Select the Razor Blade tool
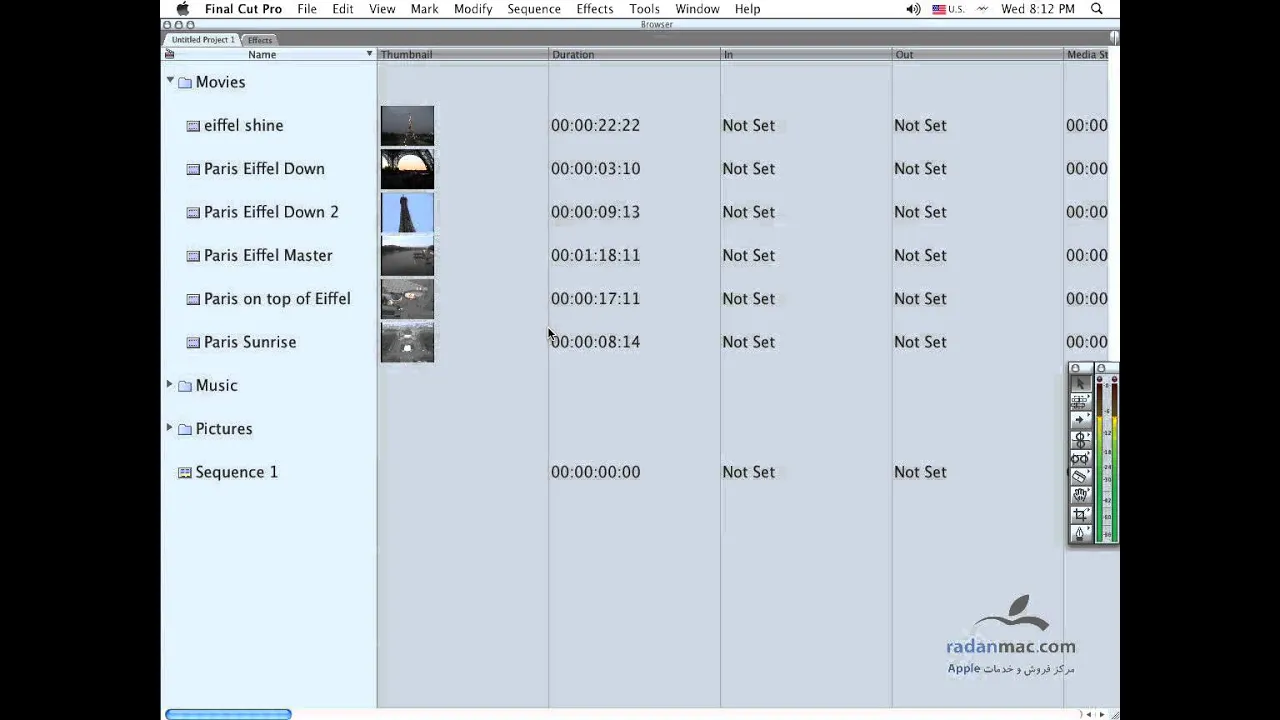Screen dimensions: 1280x720 (1081, 476)
